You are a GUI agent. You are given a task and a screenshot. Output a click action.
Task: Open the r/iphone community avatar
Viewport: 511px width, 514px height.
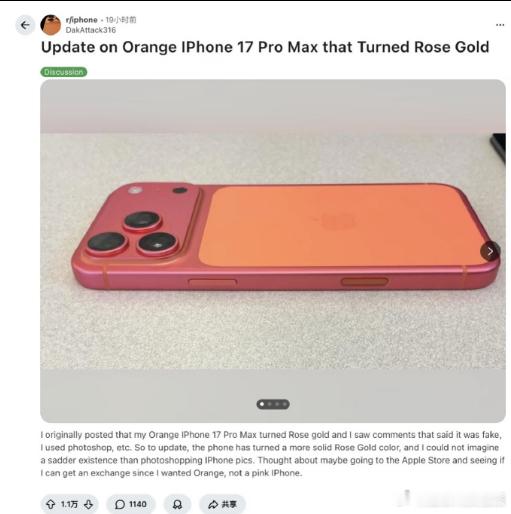(x=51, y=25)
